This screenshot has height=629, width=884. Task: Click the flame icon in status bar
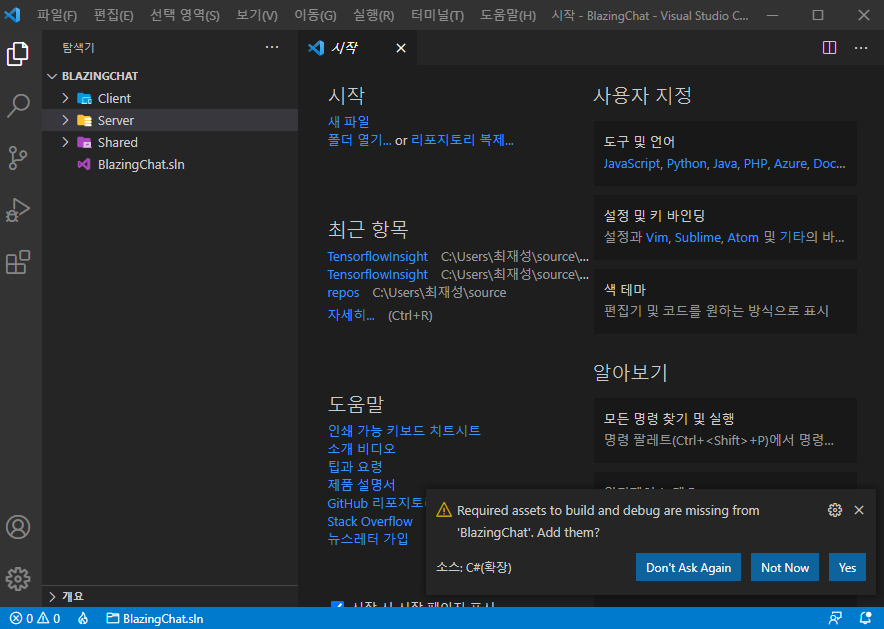pyautogui.click(x=83, y=618)
